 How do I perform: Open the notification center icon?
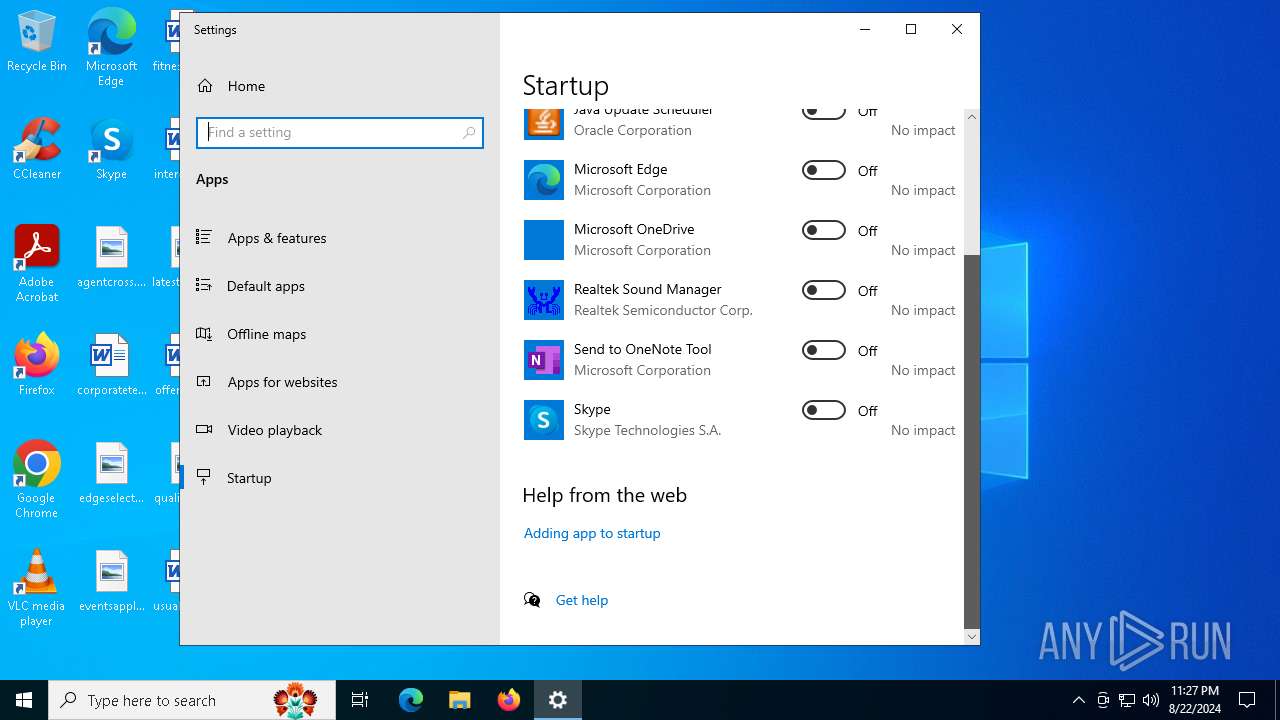point(1247,700)
